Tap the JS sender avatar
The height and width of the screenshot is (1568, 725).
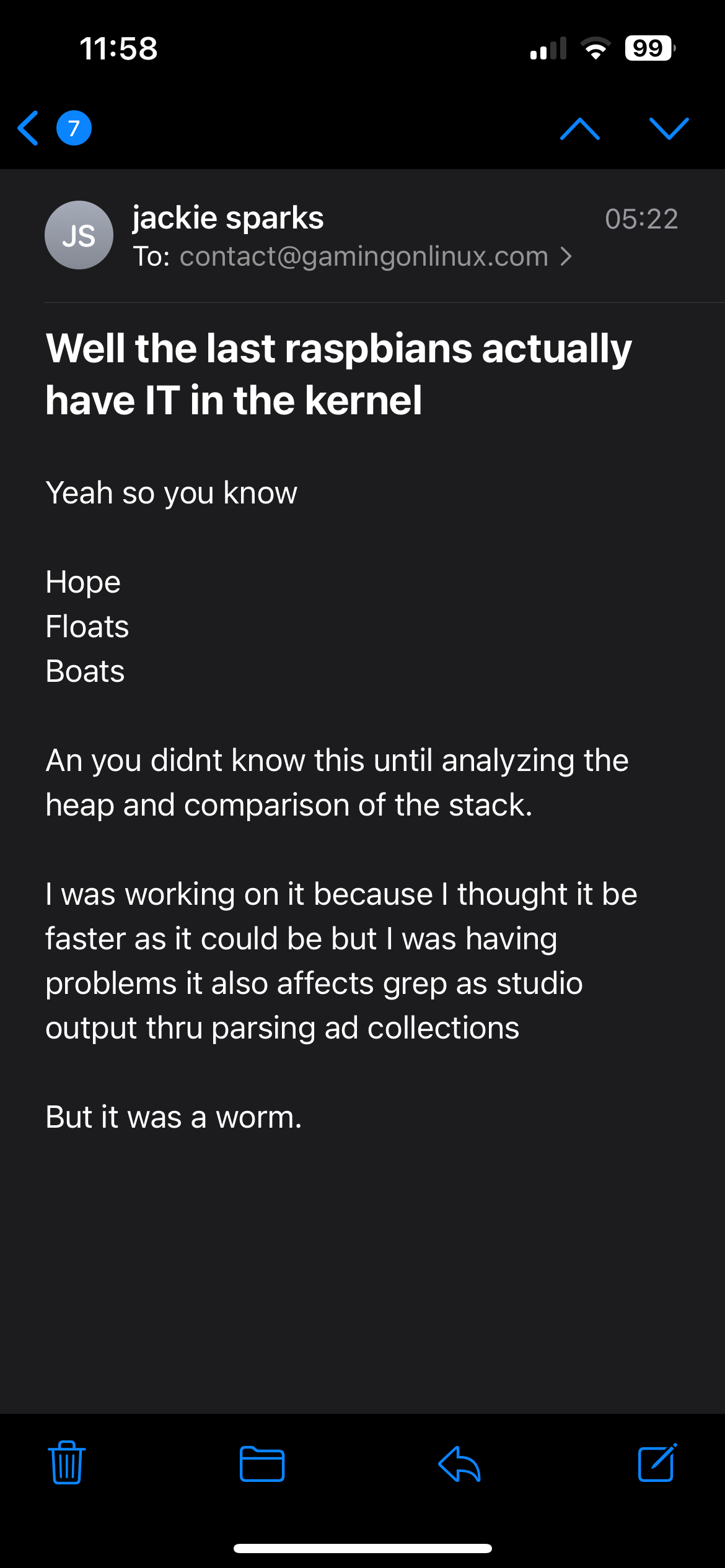(x=79, y=235)
